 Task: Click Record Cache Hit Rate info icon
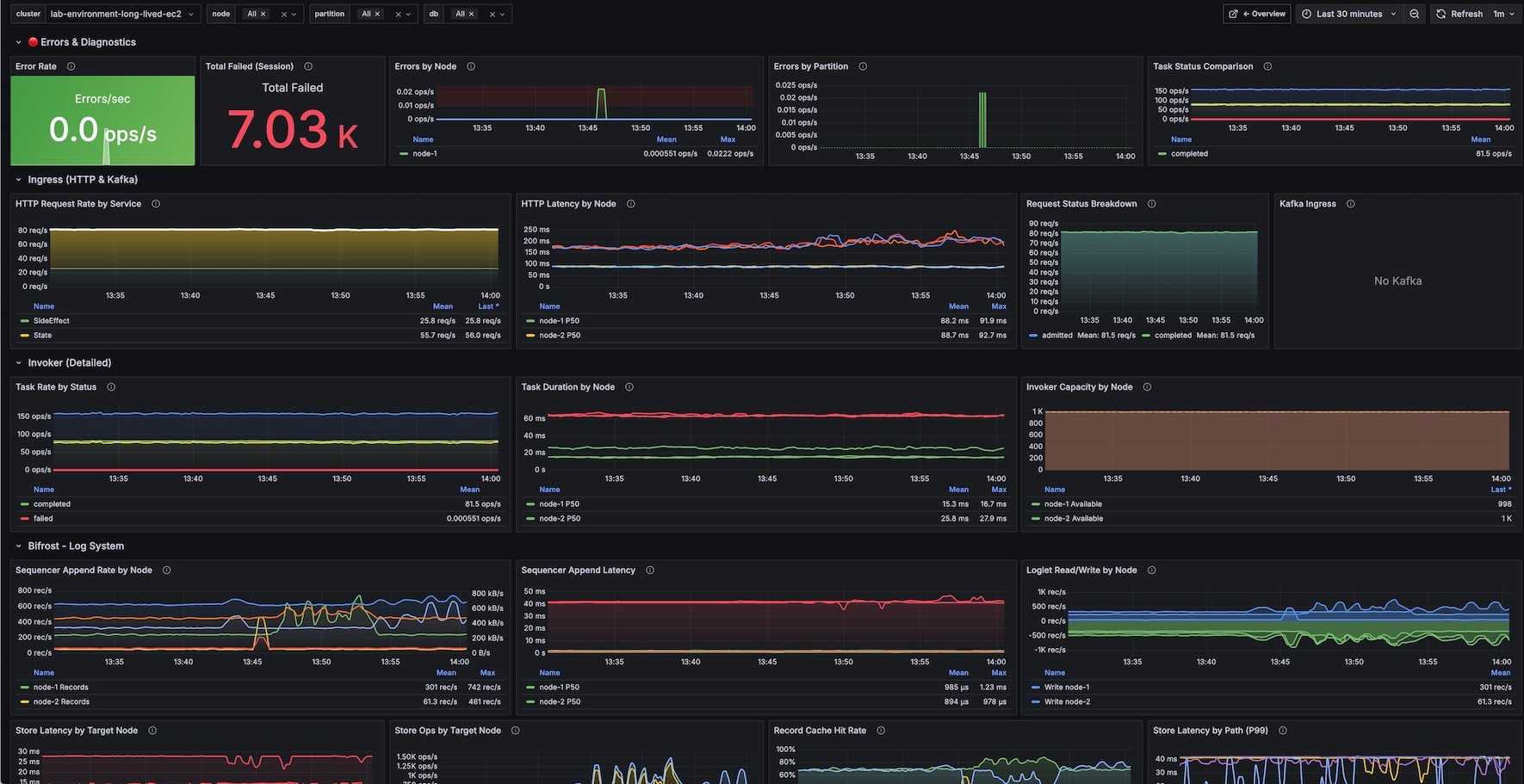(x=881, y=731)
